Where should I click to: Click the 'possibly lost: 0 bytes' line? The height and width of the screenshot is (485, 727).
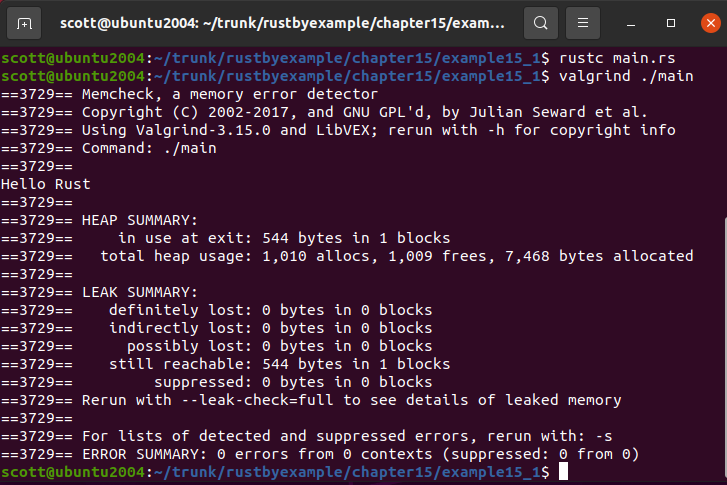pyautogui.click(x=217, y=346)
